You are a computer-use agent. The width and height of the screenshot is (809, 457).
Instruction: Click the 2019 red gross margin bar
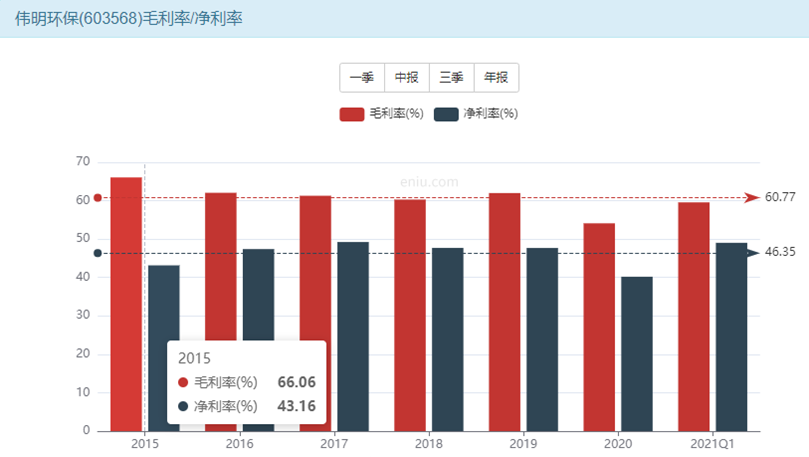505,312
